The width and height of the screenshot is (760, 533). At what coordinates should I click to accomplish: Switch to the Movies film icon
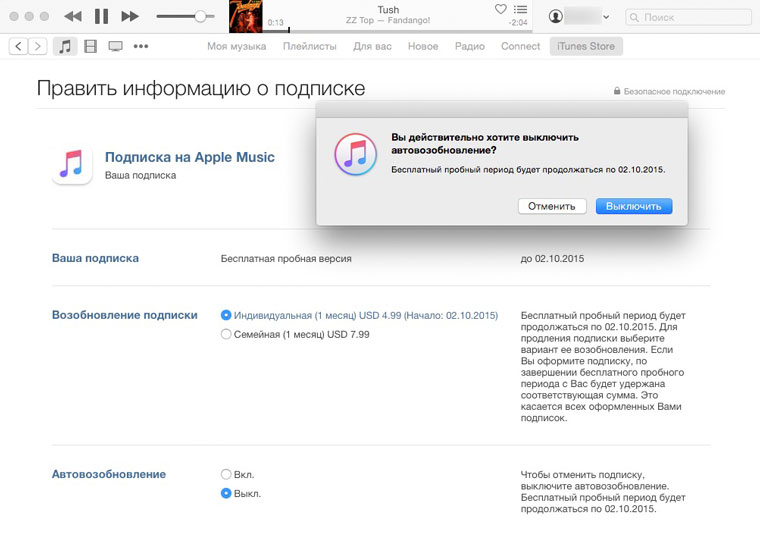(91, 47)
